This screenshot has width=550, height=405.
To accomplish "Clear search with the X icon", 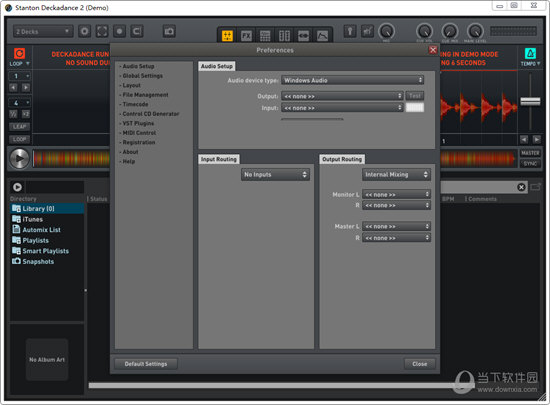I will (x=521, y=187).
